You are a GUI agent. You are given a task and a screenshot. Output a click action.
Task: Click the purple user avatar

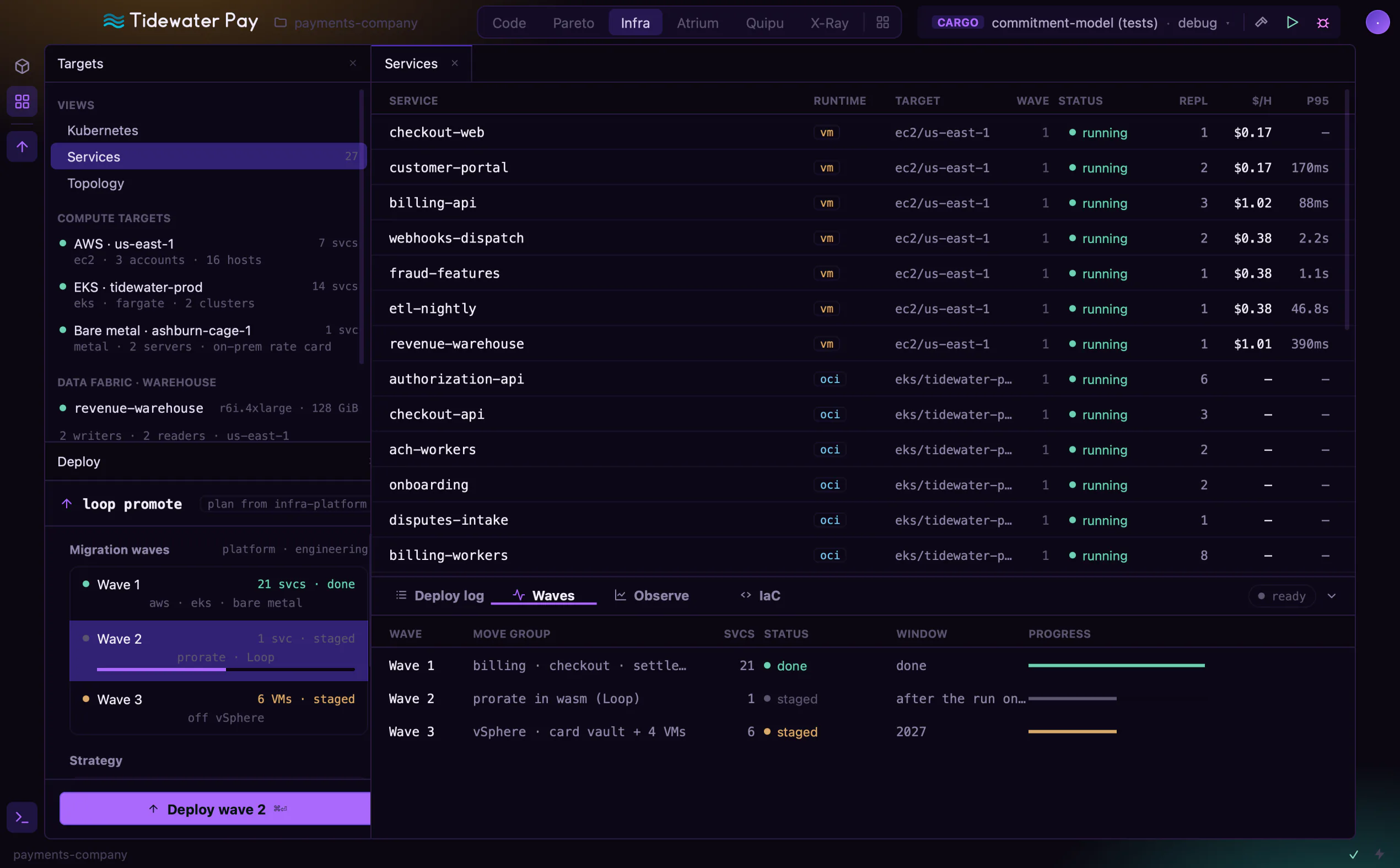pyautogui.click(x=1377, y=23)
